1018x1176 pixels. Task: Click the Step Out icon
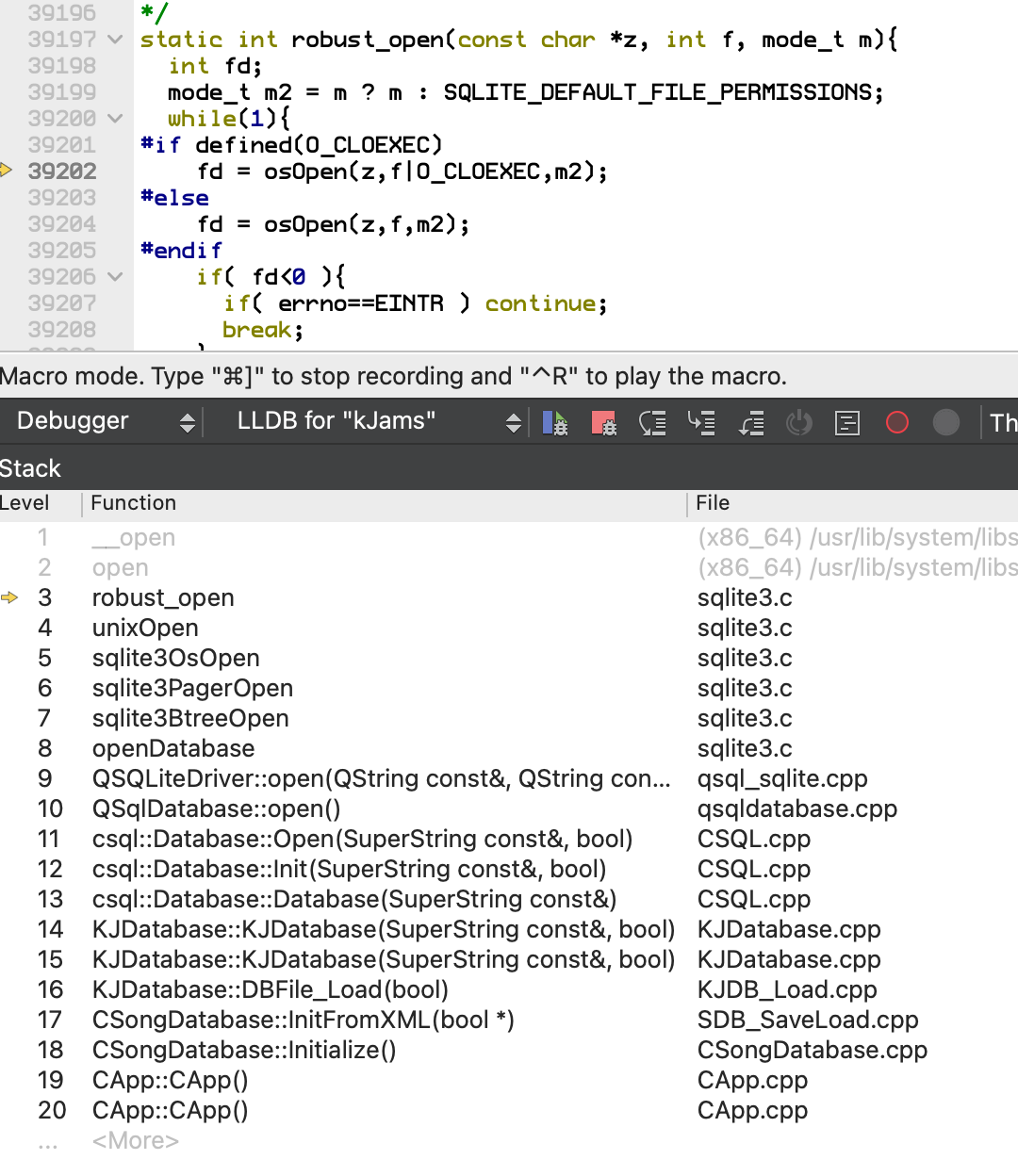tap(750, 422)
